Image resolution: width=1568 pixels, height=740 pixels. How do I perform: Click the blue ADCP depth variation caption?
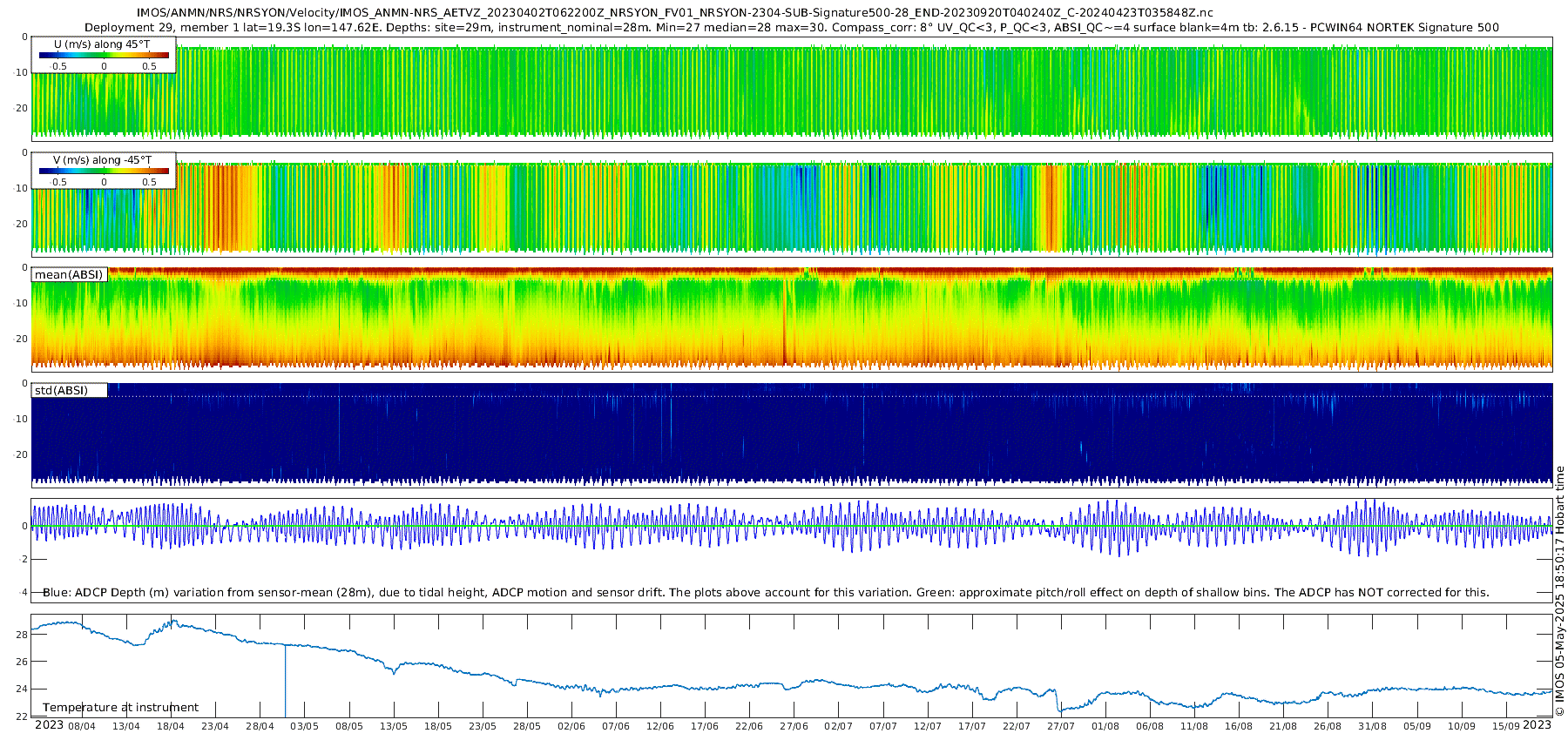click(766, 593)
